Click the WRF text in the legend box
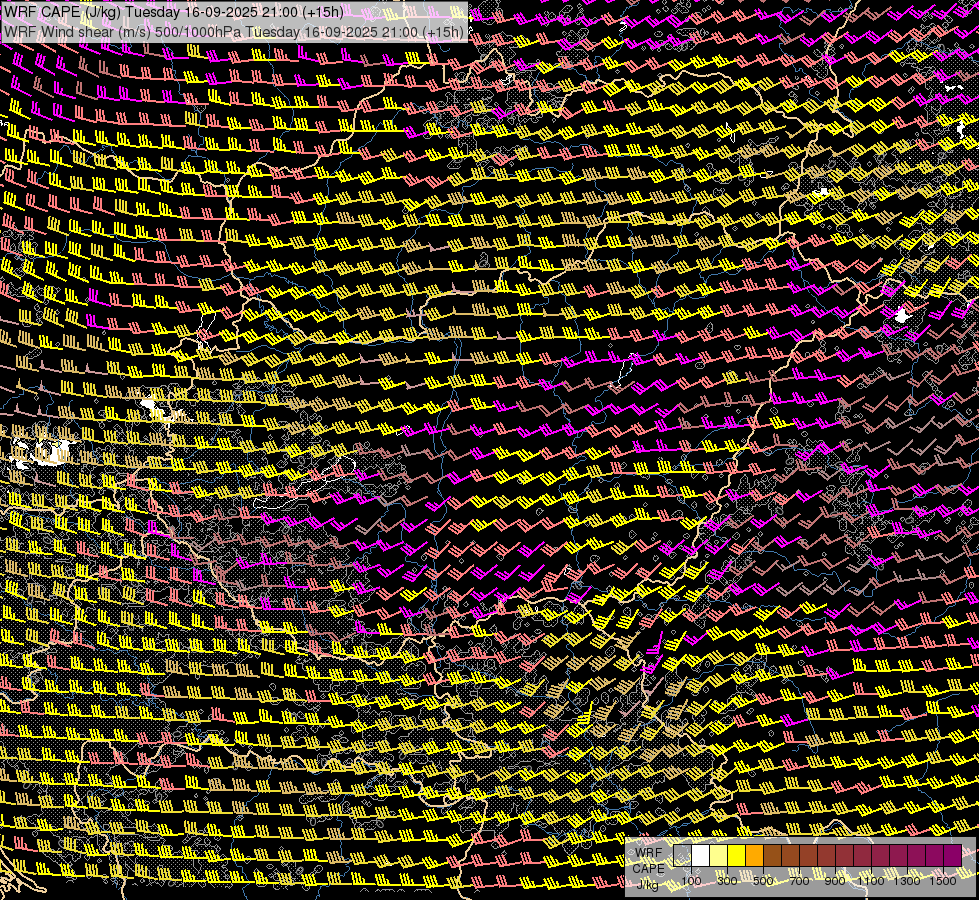The width and height of the screenshot is (979, 900). (x=648, y=853)
